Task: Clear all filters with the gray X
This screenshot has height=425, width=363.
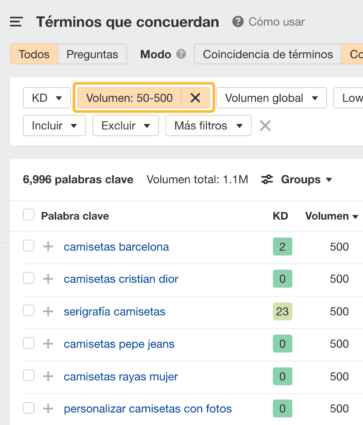Action: [265, 126]
